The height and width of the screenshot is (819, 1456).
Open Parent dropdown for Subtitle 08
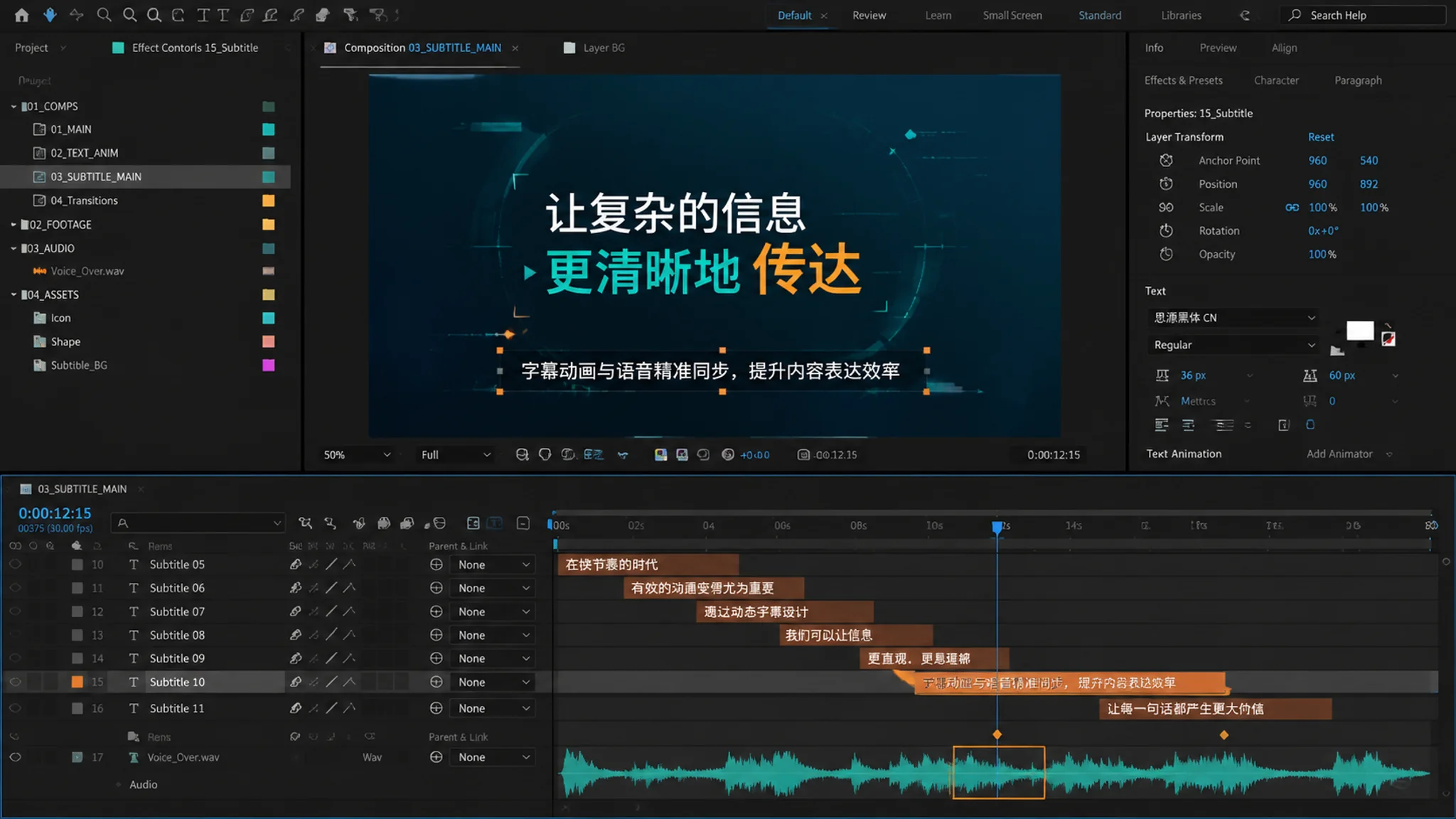(x=492, y=635)
